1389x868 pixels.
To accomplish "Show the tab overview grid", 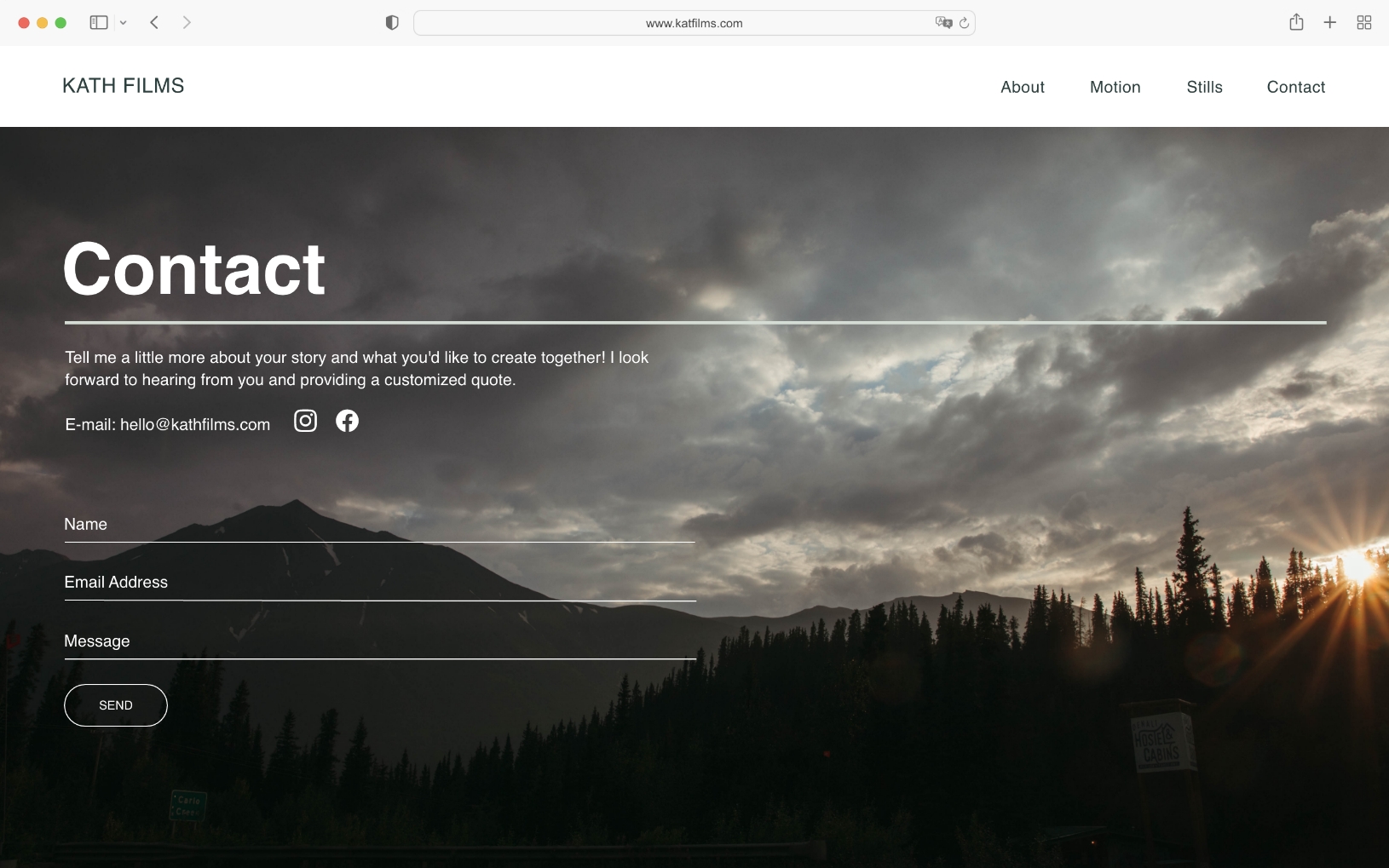I will [1363, 23].
